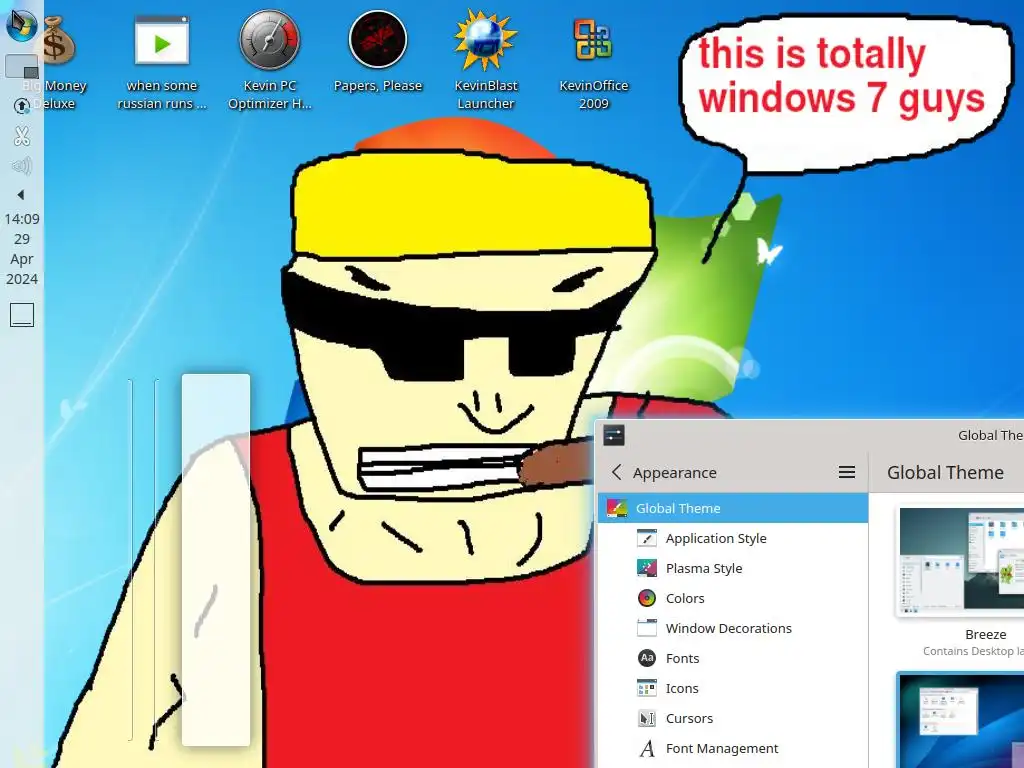Open the Cursors settings page
This screenshot has height=768, width=1024.
(733, 718)
